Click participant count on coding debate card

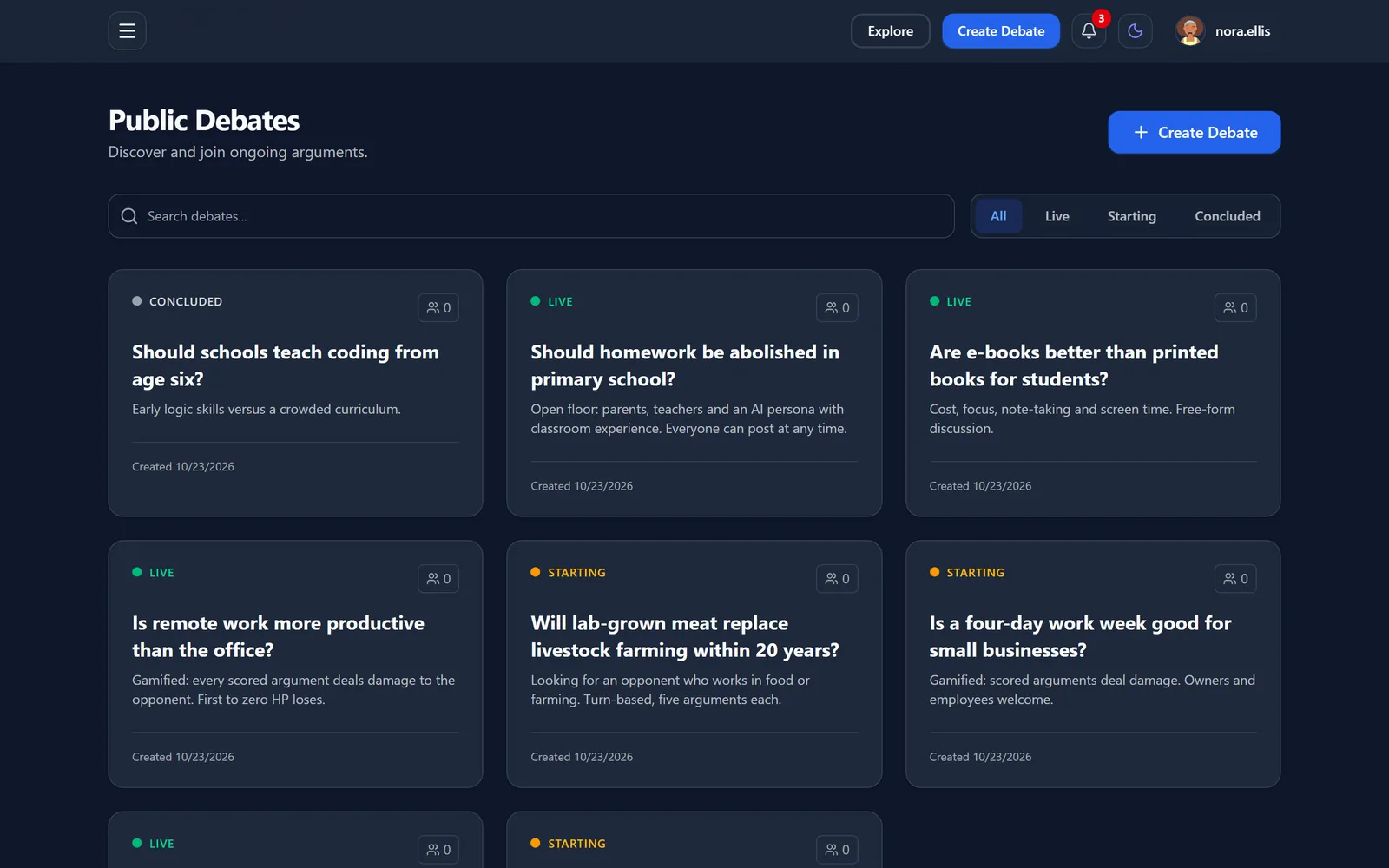click(x=438, y=307)
